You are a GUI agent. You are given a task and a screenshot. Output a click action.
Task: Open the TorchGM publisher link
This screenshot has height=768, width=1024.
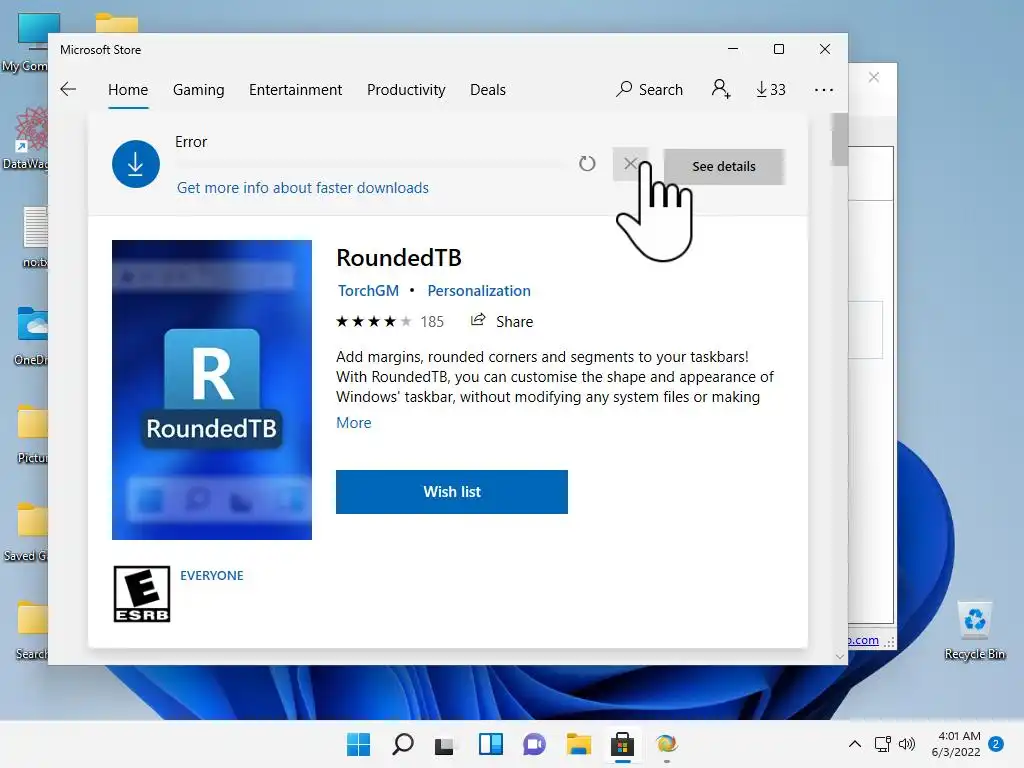coord(368,291)
